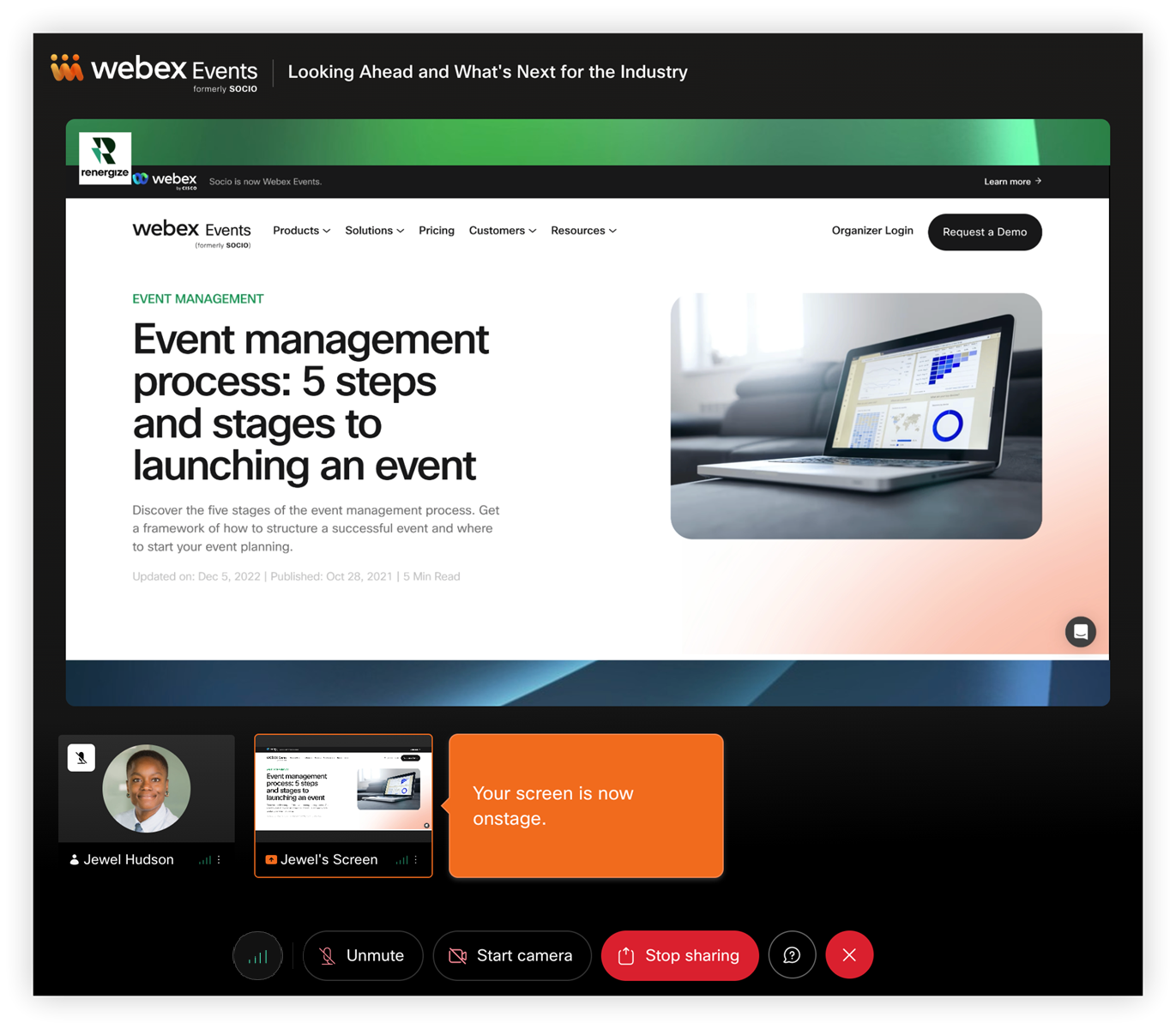Expand the Customers dropdown menu
Image resolution: width=1176 pixels, height=1029 pixels.
click(x=503, y=231)
